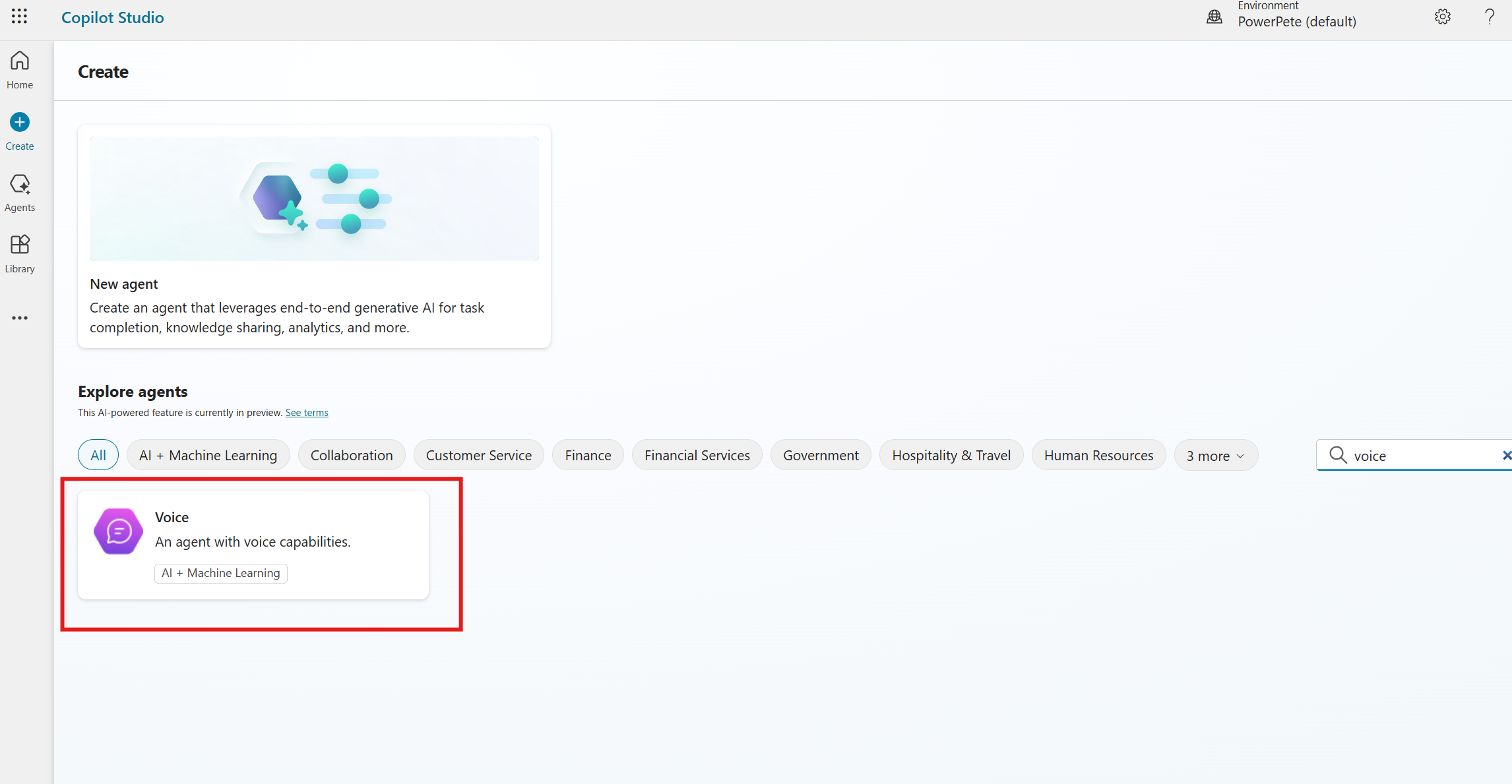Click the Create page heading

(x=103, y=71)
